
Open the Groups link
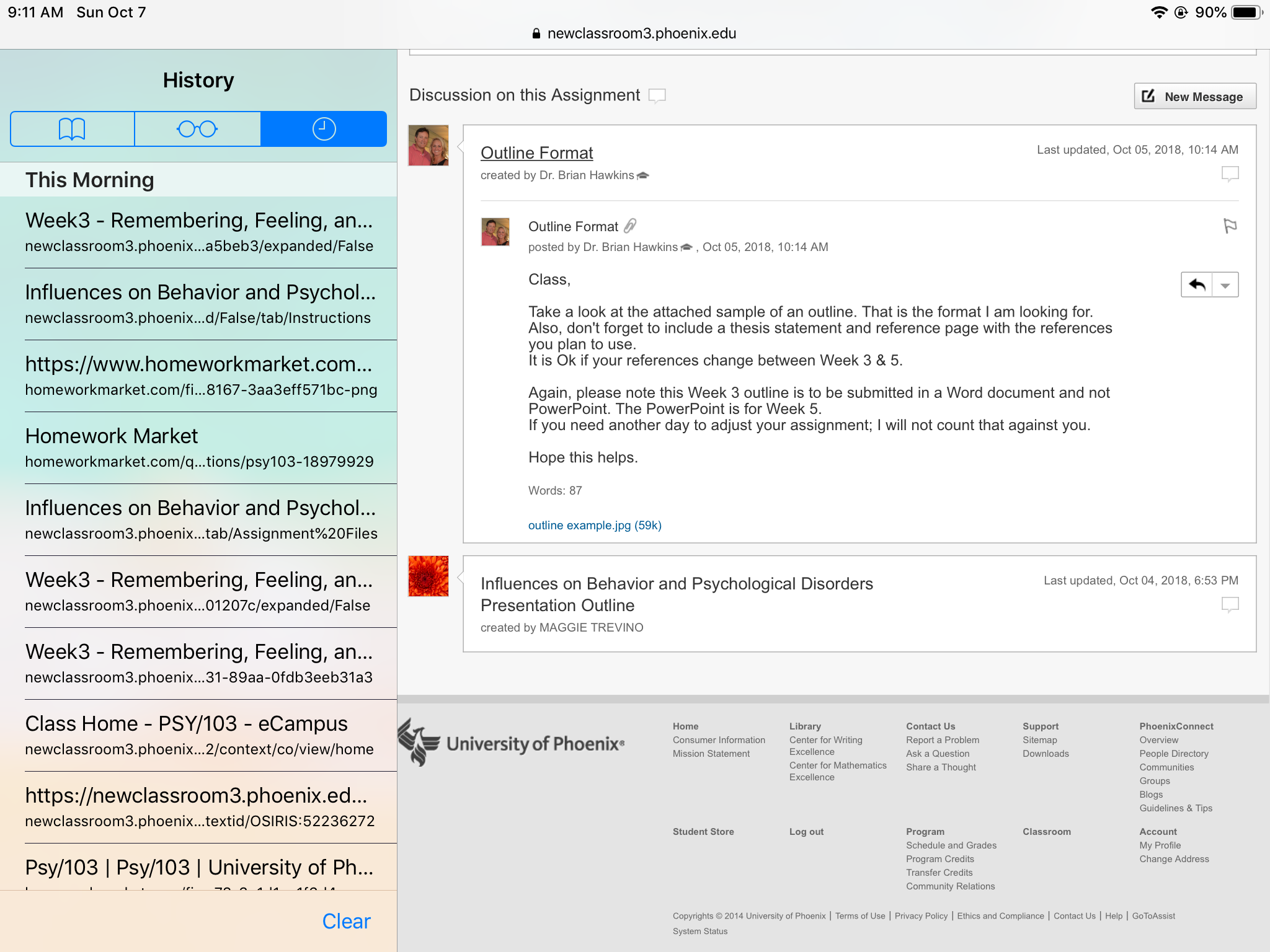1155,781
